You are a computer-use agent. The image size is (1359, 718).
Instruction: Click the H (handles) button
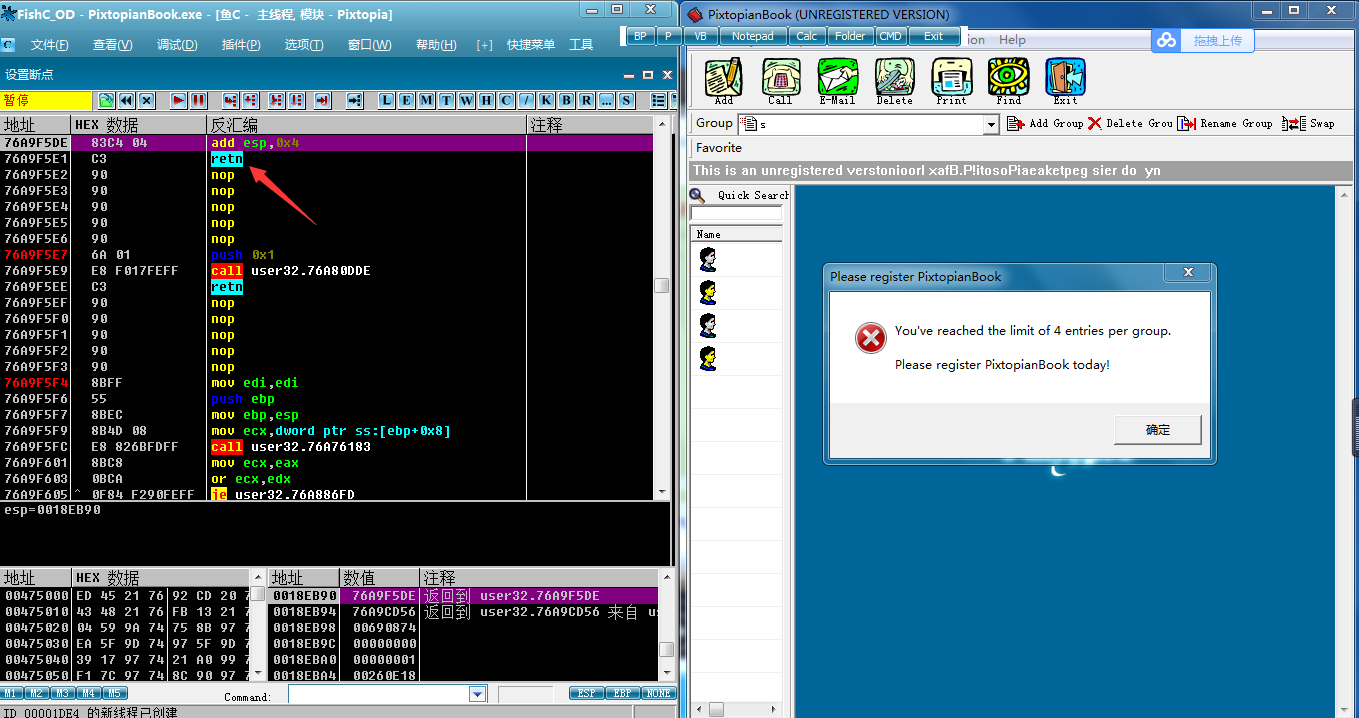(x=487, y=100)
